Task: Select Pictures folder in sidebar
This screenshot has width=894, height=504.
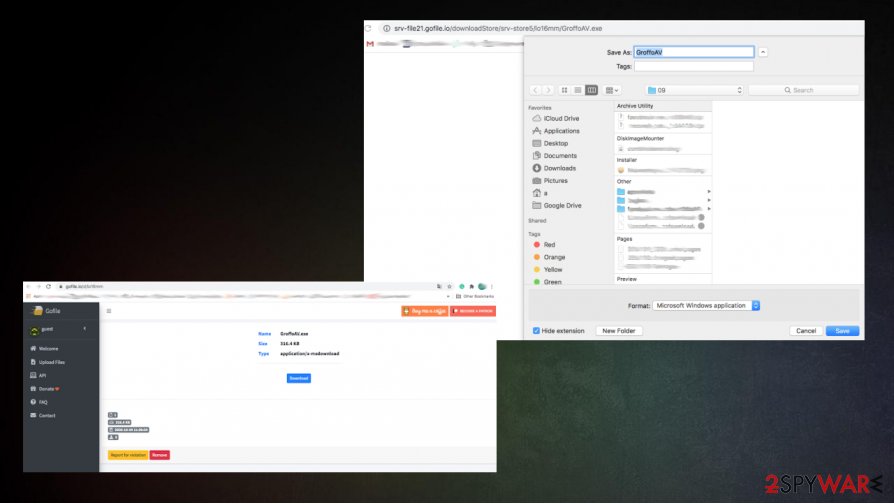Action: [550, 181]
